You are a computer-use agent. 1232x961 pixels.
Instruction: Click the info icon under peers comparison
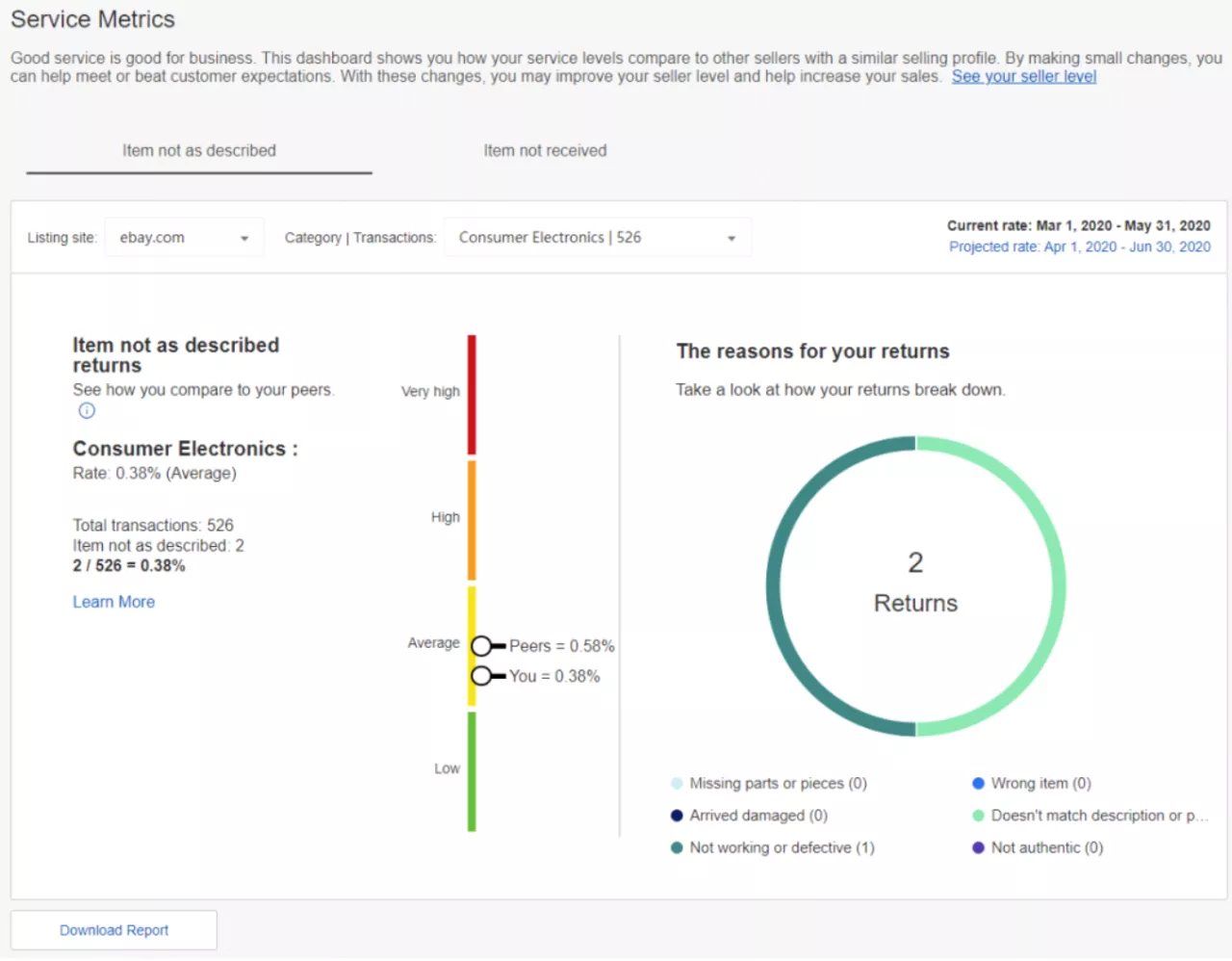87,411
